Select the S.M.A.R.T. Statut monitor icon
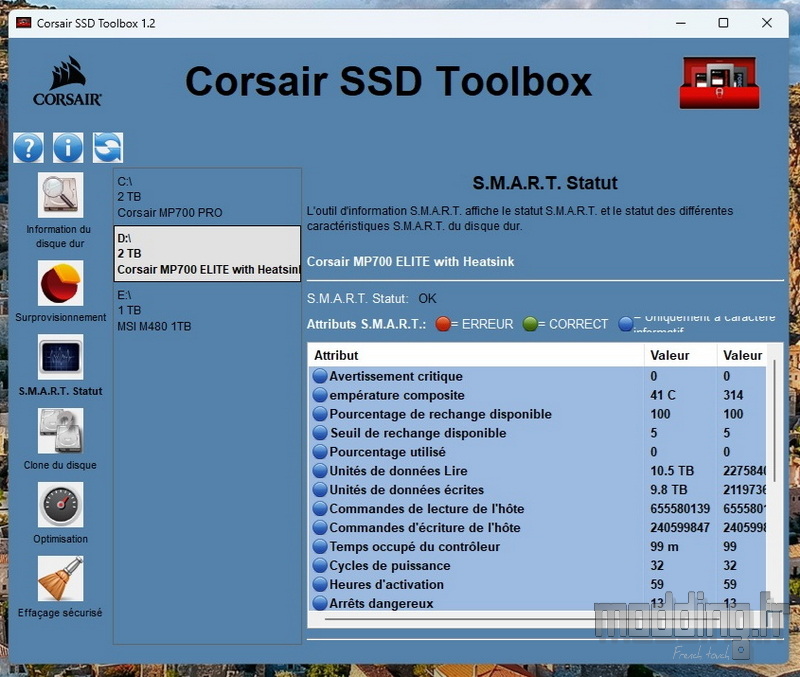 (60, 357)
